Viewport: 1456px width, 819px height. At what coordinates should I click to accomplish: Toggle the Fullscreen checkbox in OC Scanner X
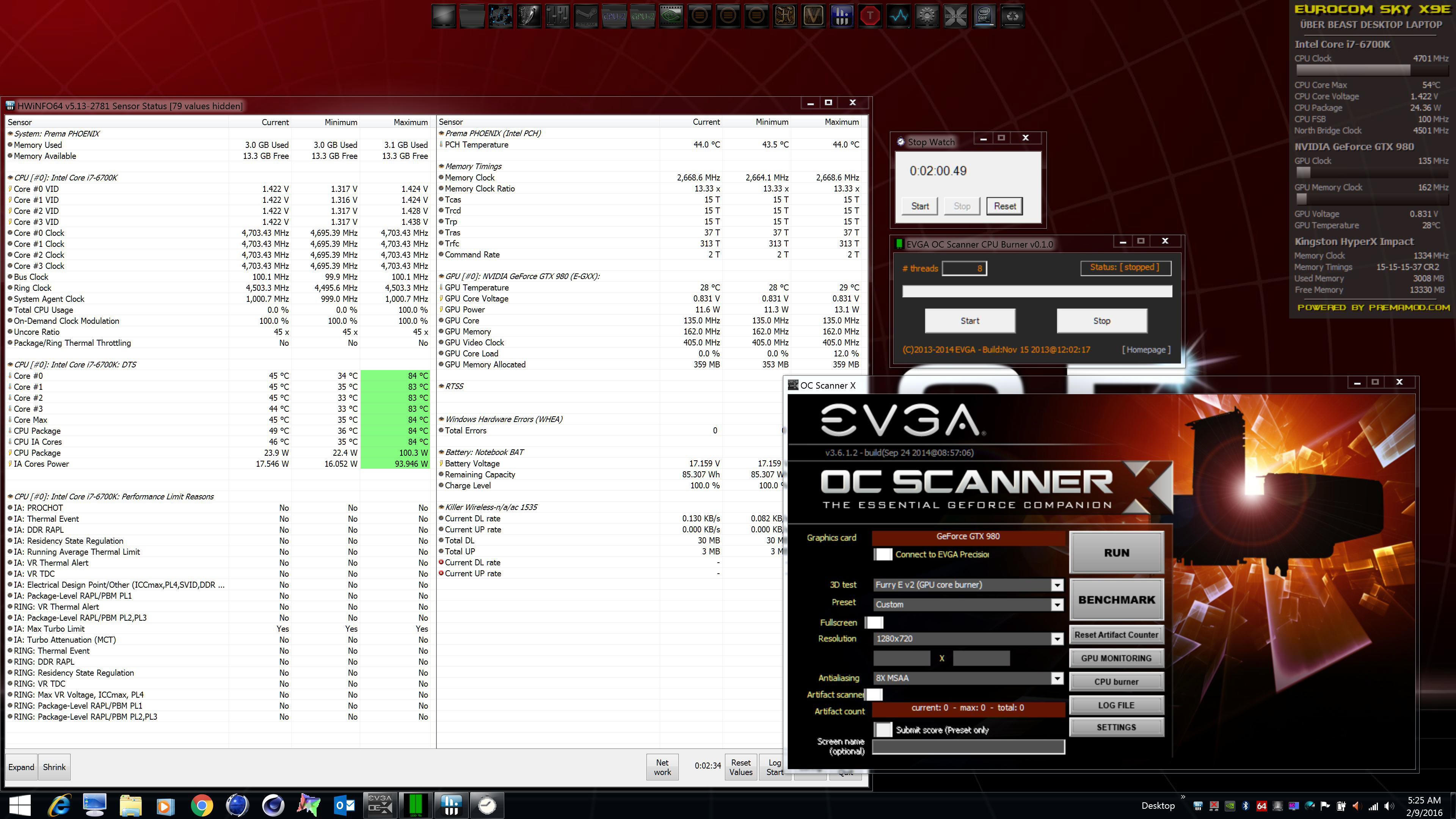click(874, 622)
